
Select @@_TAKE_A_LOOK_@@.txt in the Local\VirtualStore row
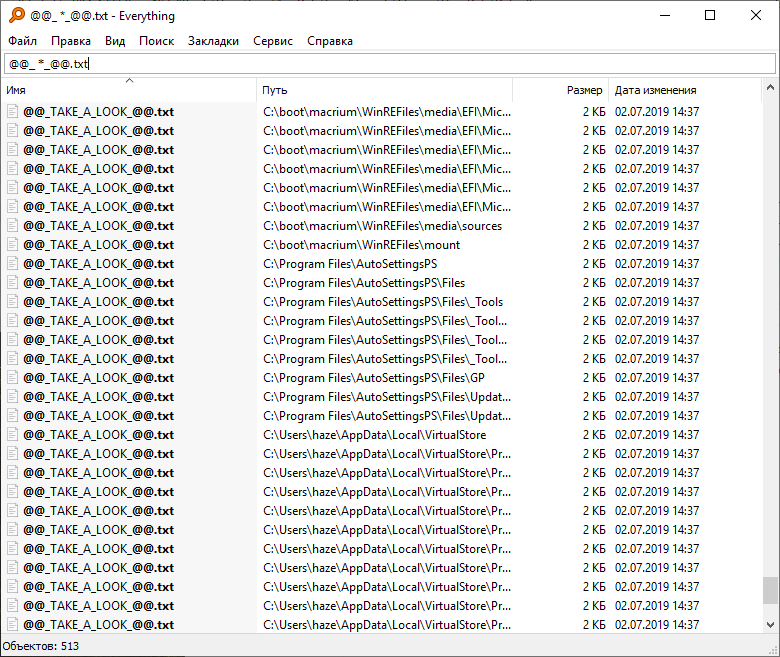click(98, 435)
